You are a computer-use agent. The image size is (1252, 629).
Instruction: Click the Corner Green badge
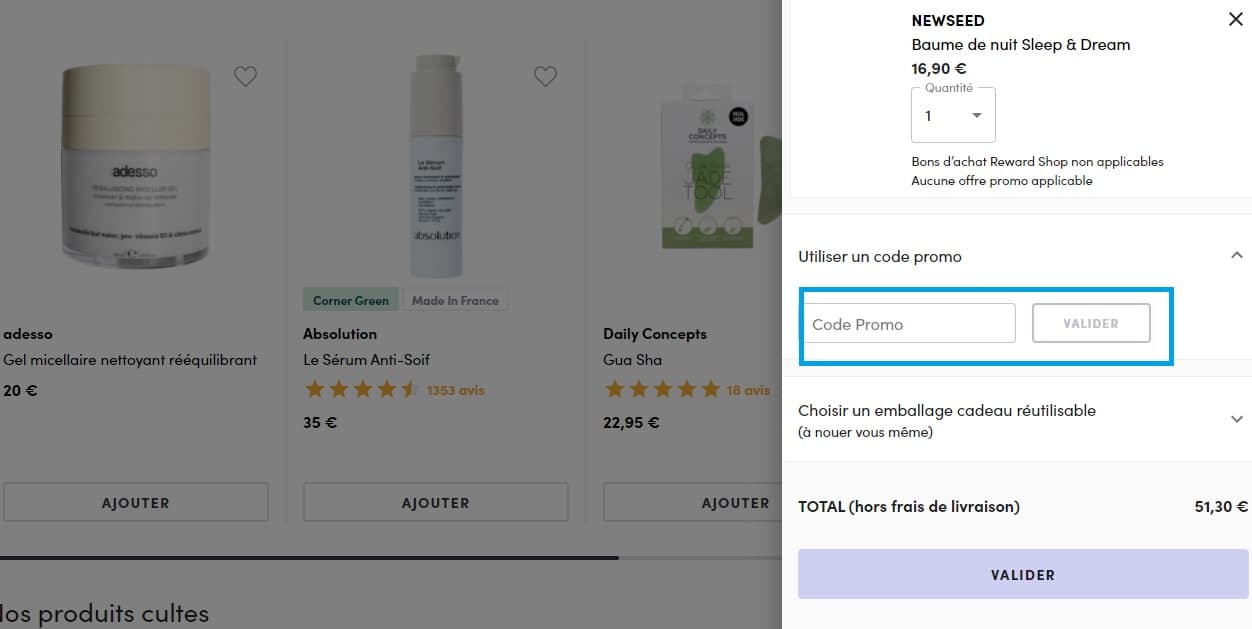[350, 299]
